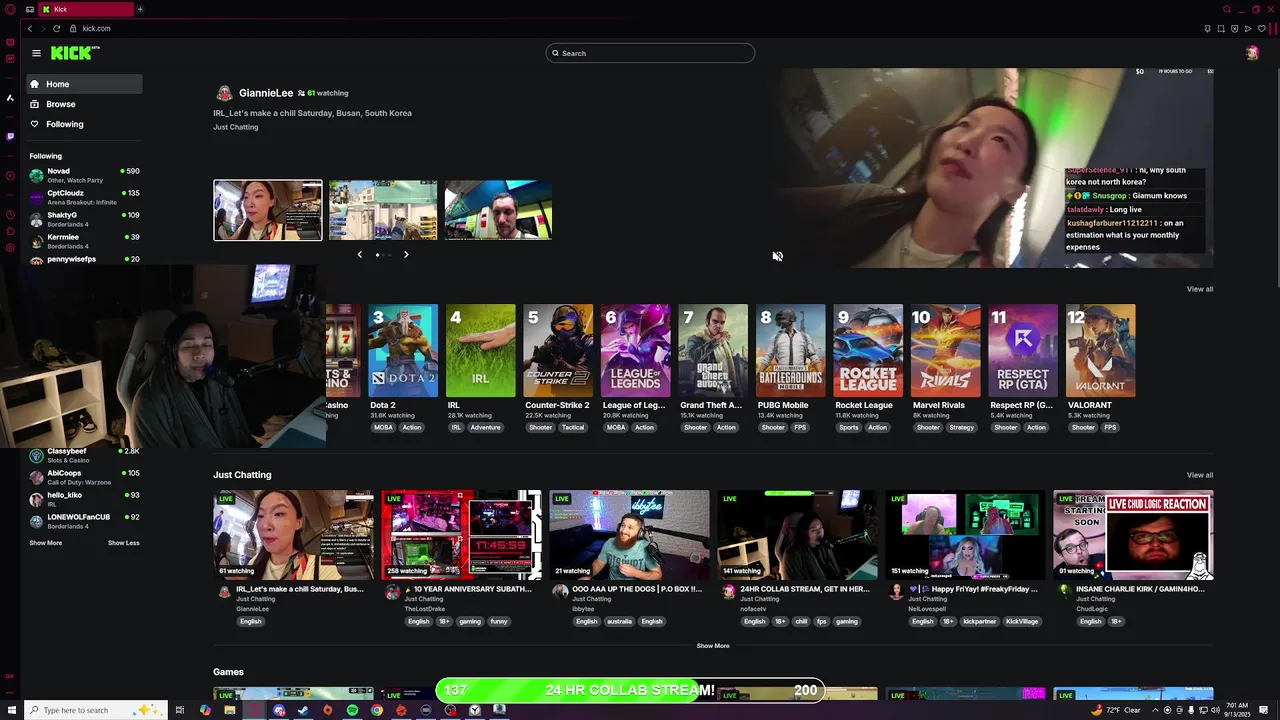Collapse following list with Show Less
Image resolution: width=1280 pixels, height=720 pixels.
click(124, 543)
